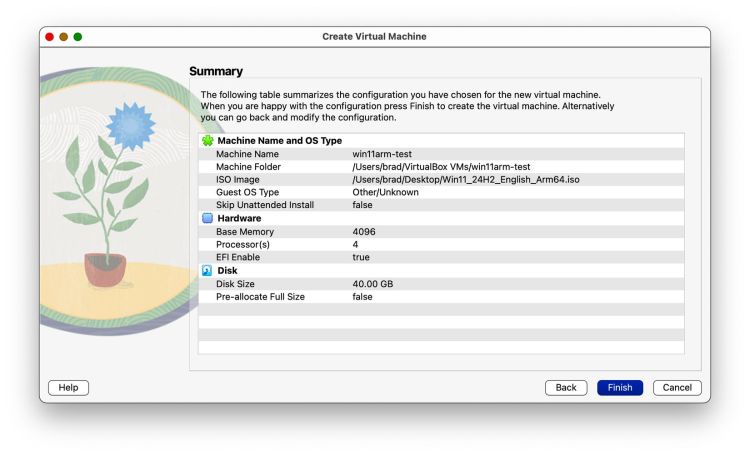The width and height of the screenshot is (750, 455).
Task: Click the green Machine Name and OS Type icon
Action: 208,141
